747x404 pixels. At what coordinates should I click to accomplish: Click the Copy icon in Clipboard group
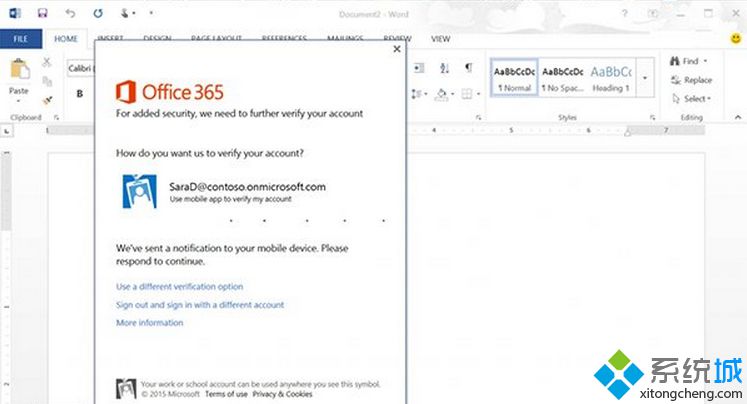[x=47, y=81]
